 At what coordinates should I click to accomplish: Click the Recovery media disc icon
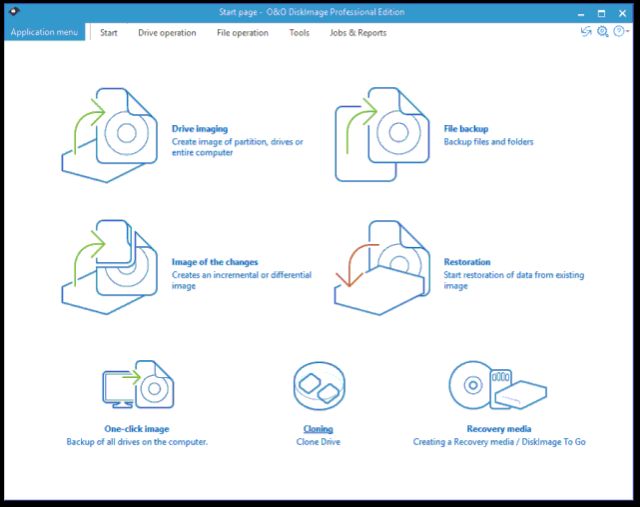pyautogui.click(x=498, y=385)
